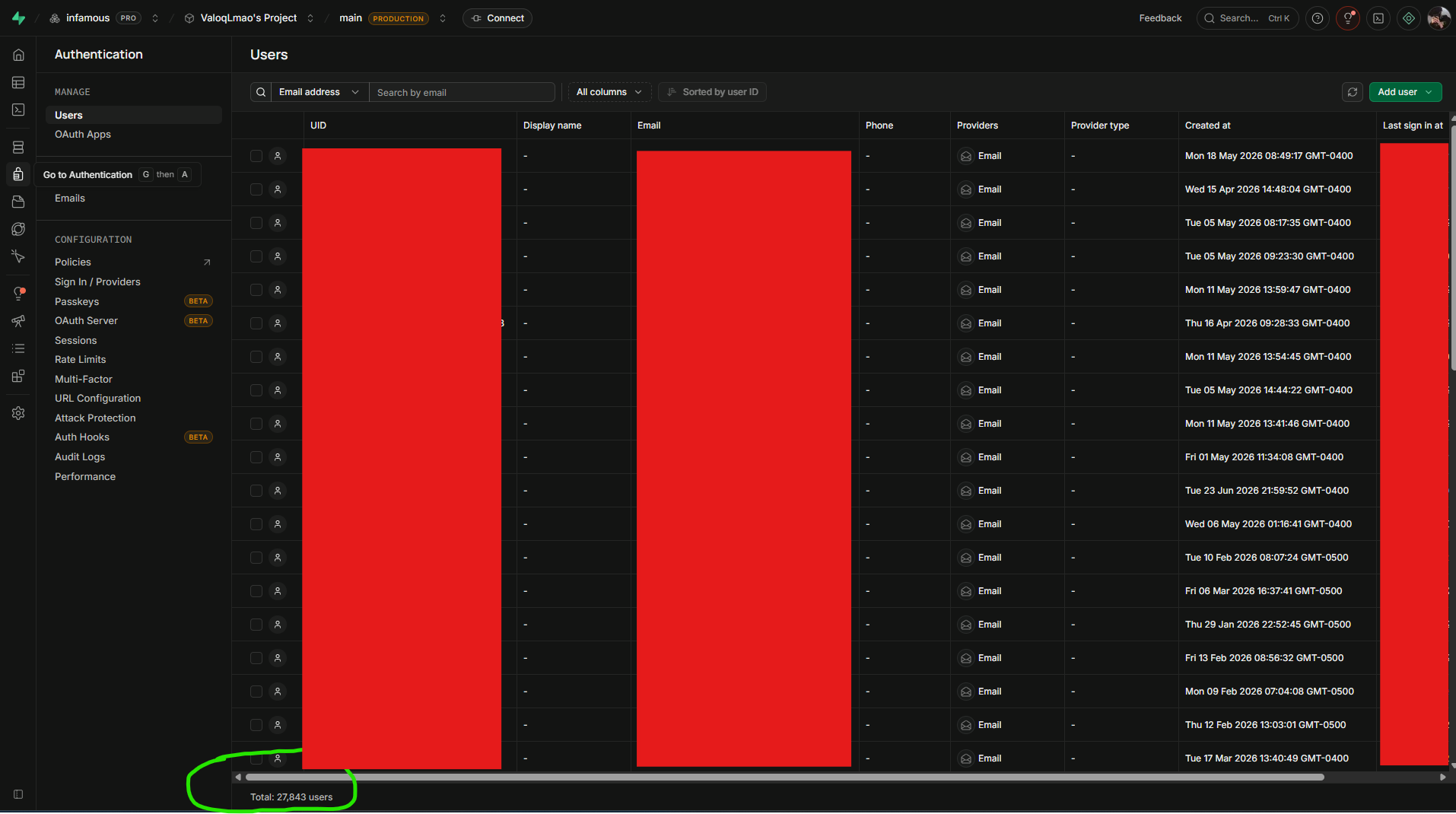This screenshot has height=814, width=1456.
Task: Open the Email address filter dropdown
Action: [x=319, y=92]
